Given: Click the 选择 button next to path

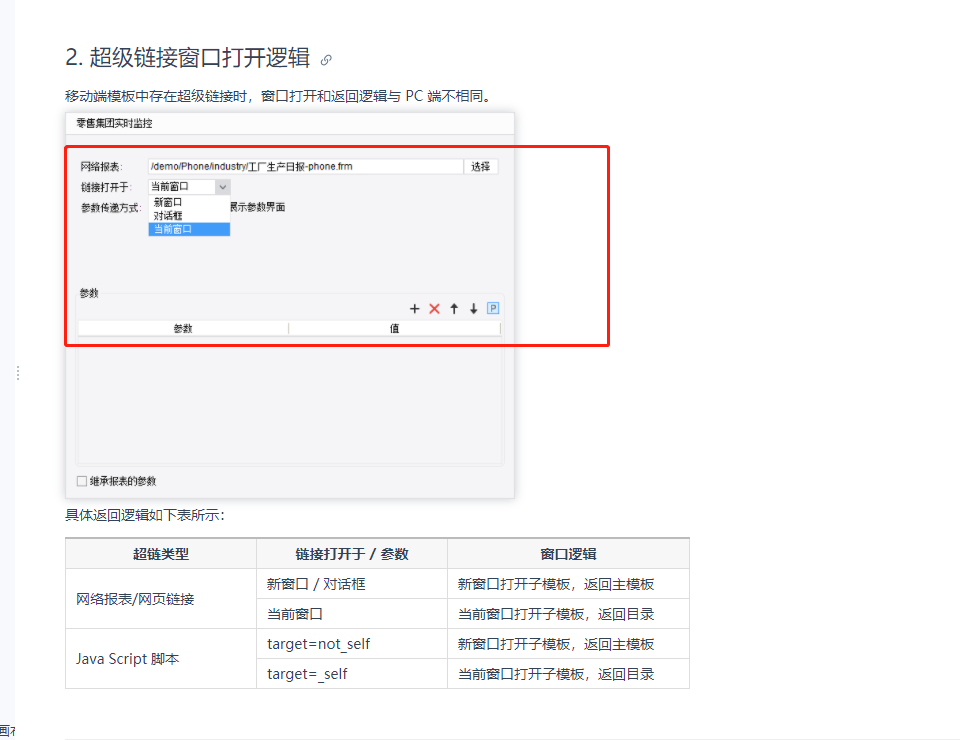Looking at the screenshot, I should (x=481, y=166).
